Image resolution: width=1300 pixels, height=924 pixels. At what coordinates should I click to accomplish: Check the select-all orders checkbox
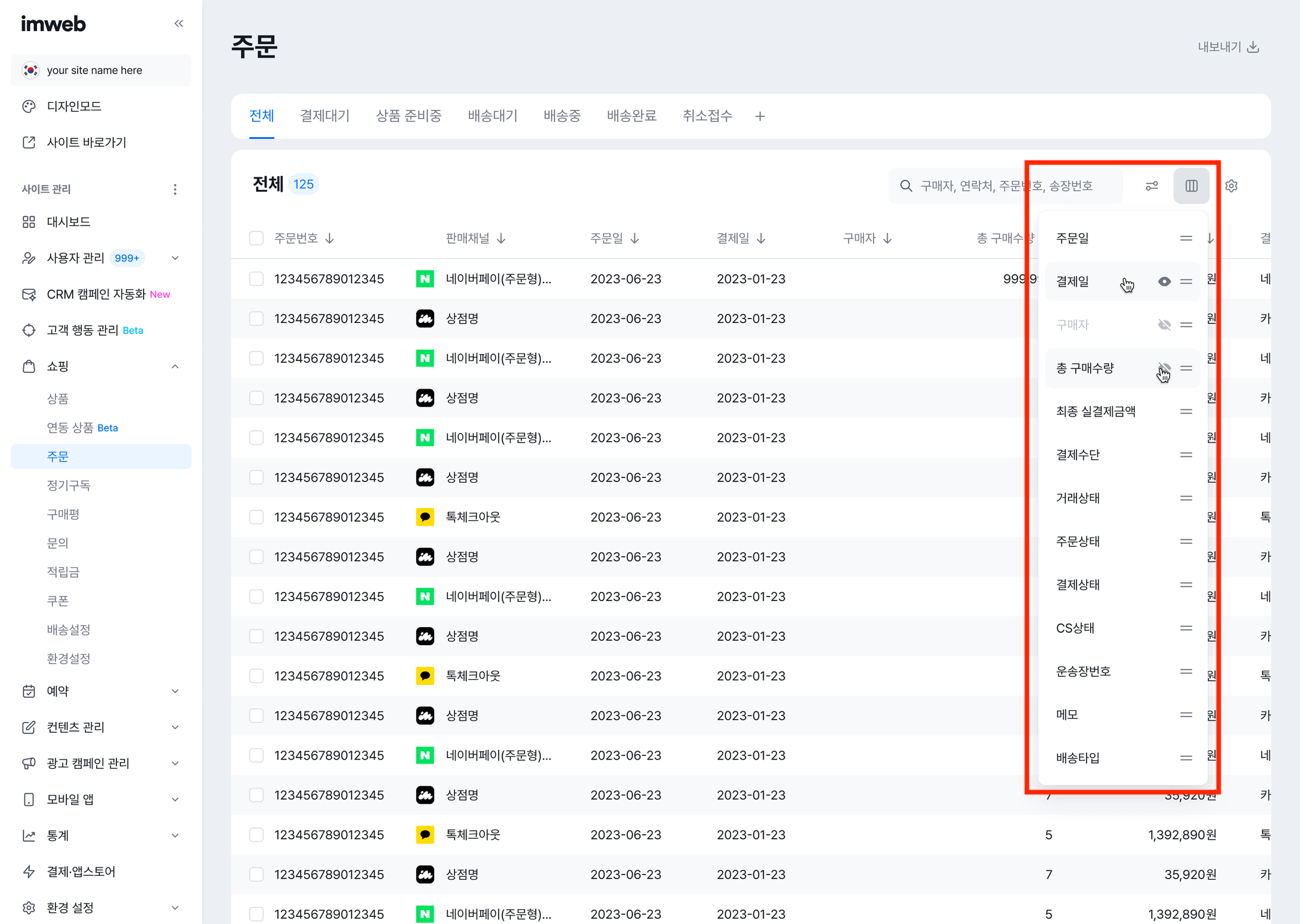pos(256,238)
